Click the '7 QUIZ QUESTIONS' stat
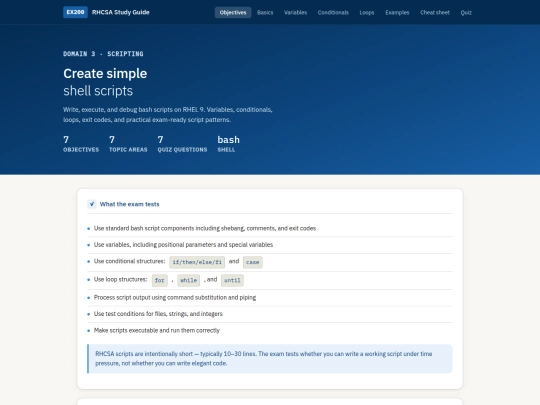540x405 pixels. [x=182, y=144]
